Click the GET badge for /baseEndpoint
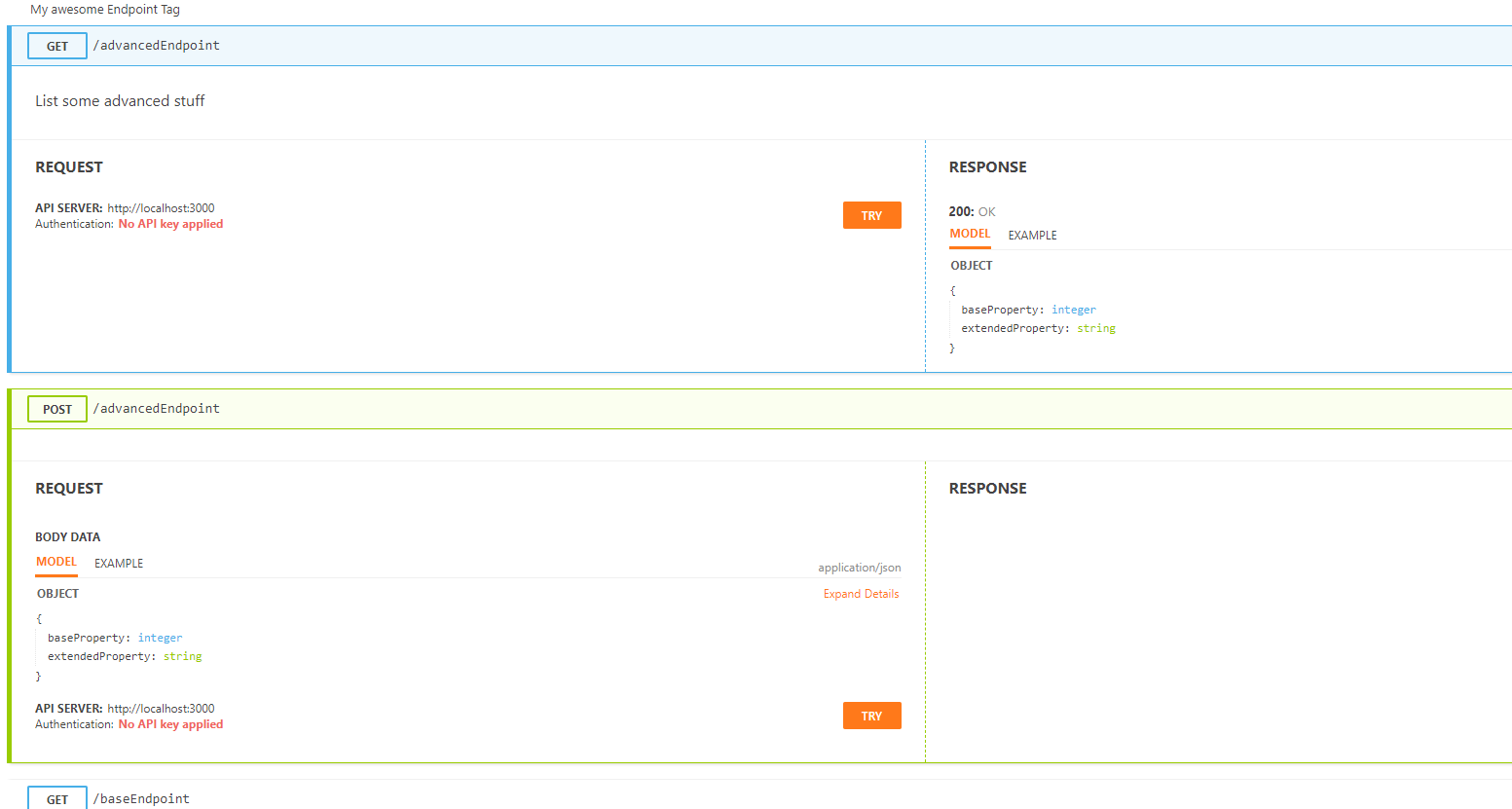 pos(56,798)
